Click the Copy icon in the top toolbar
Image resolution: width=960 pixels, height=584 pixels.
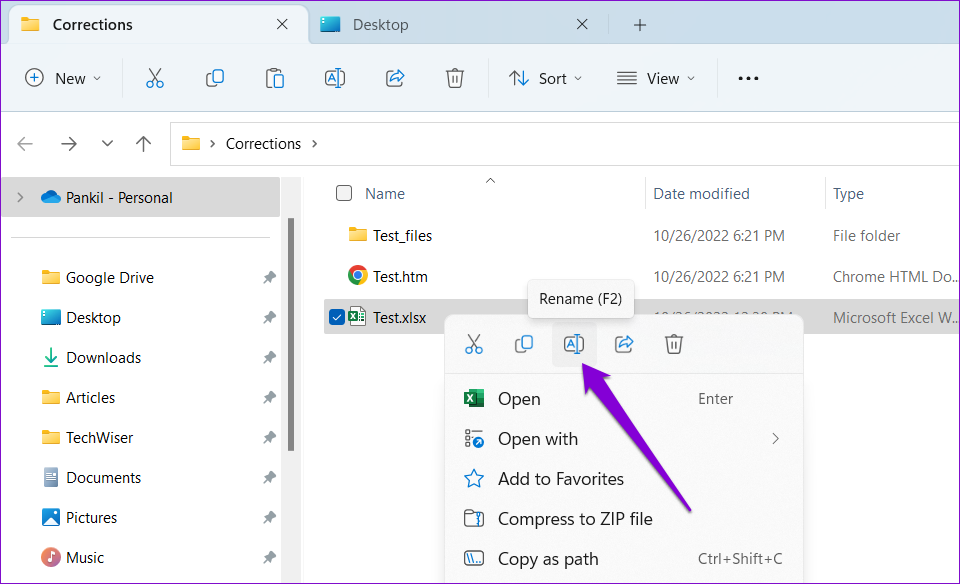coord(215,78)
